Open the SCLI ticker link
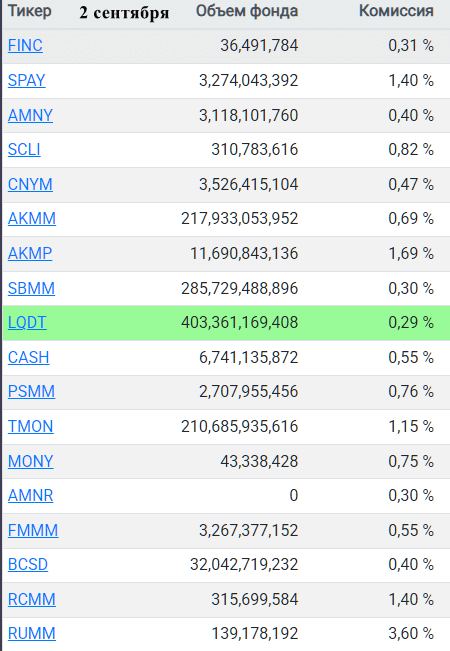 click(x=24, y=149)
